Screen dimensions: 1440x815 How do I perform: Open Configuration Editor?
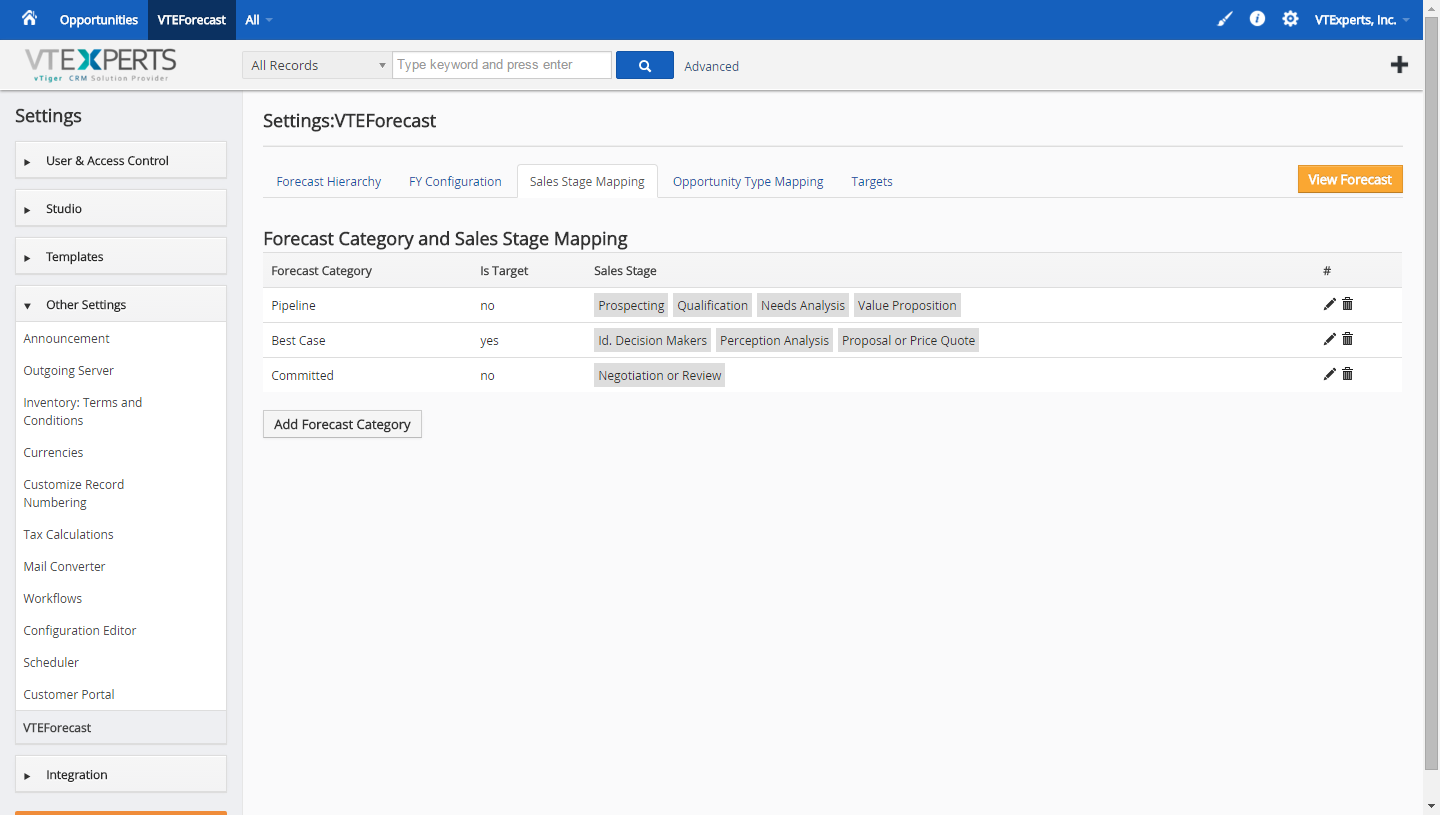point(80,630)
